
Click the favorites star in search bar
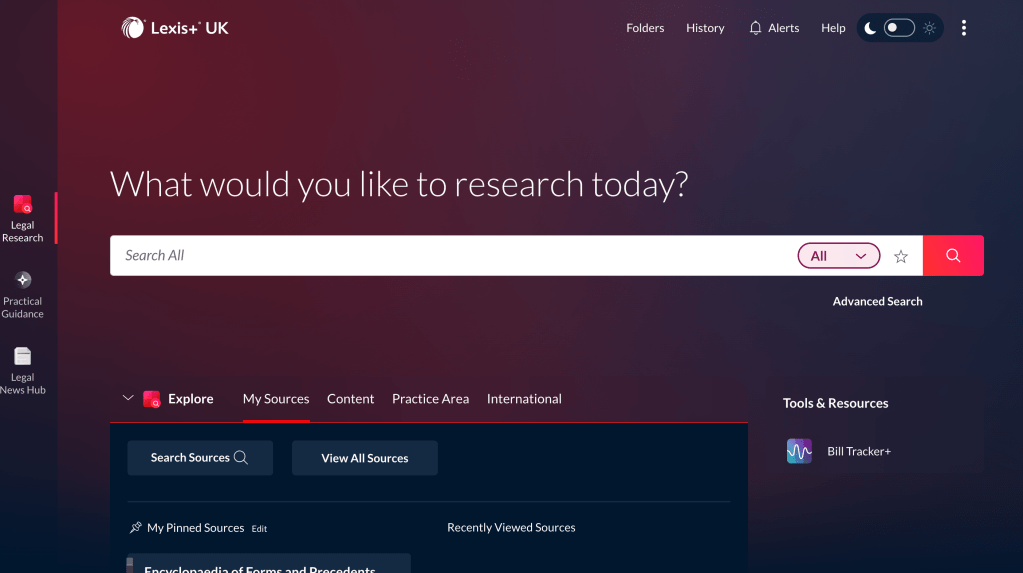[901, 256]
